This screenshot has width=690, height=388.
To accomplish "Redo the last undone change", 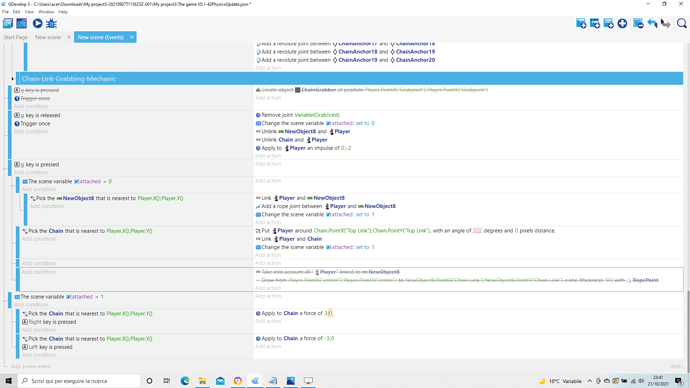I will (x=666, y=23).
